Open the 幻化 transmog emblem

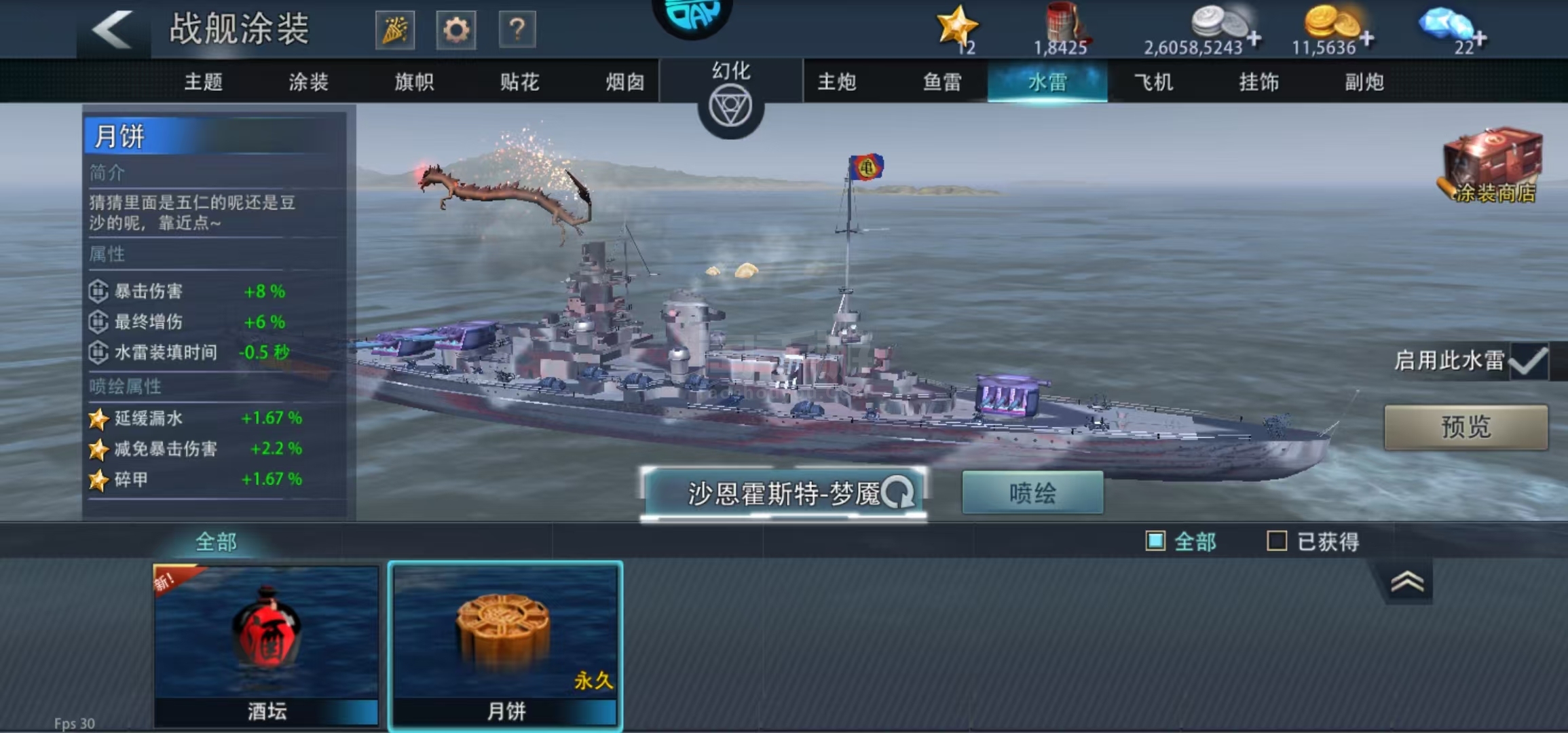[x=730, y=107]
